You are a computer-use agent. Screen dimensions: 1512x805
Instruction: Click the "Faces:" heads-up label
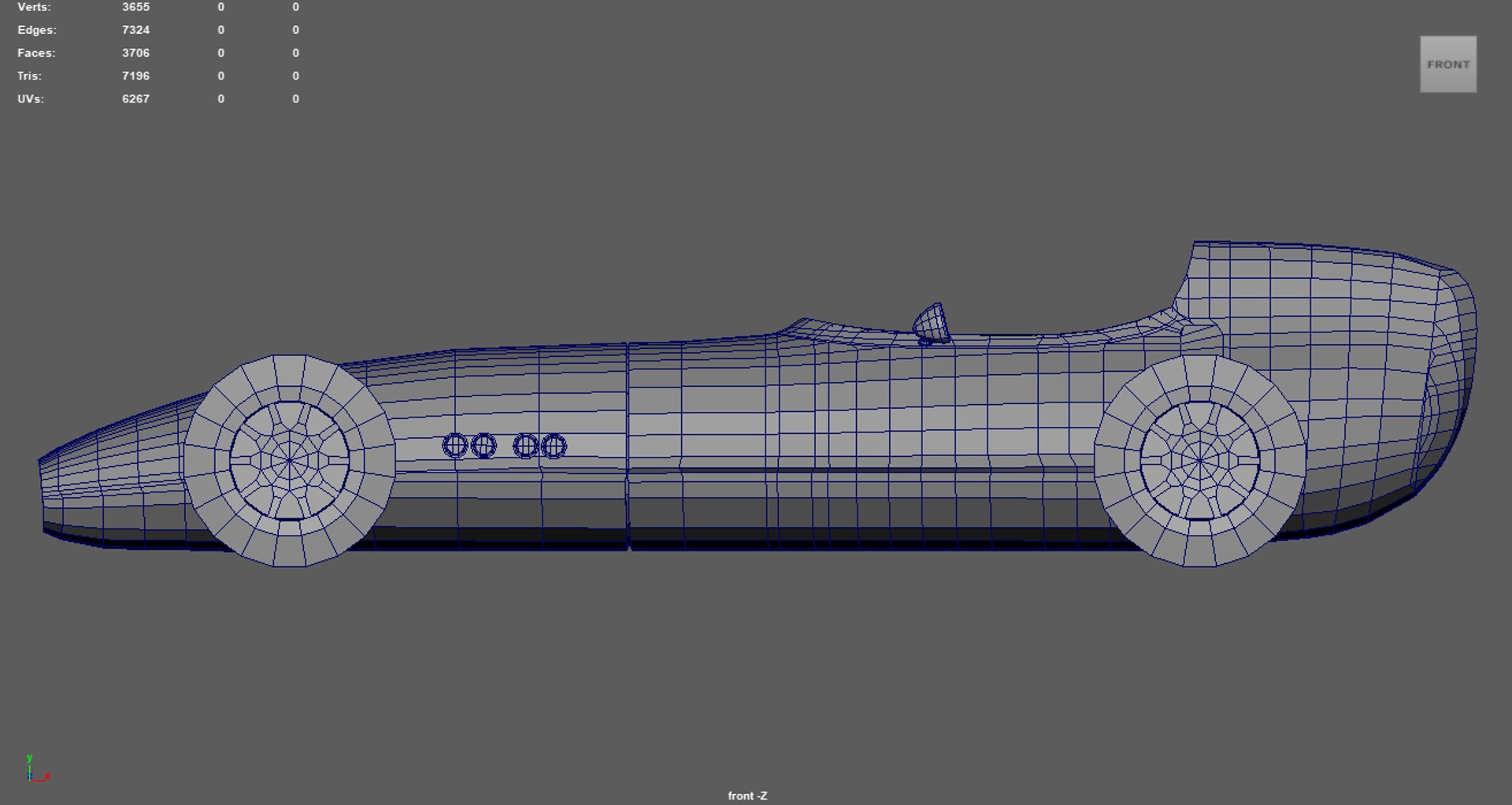pyautogui.click(x=36, y=53)
